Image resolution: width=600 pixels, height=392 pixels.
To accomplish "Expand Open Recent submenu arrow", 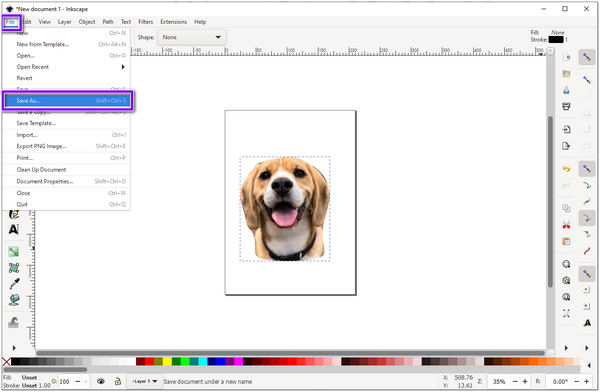I will pos(123,67).
